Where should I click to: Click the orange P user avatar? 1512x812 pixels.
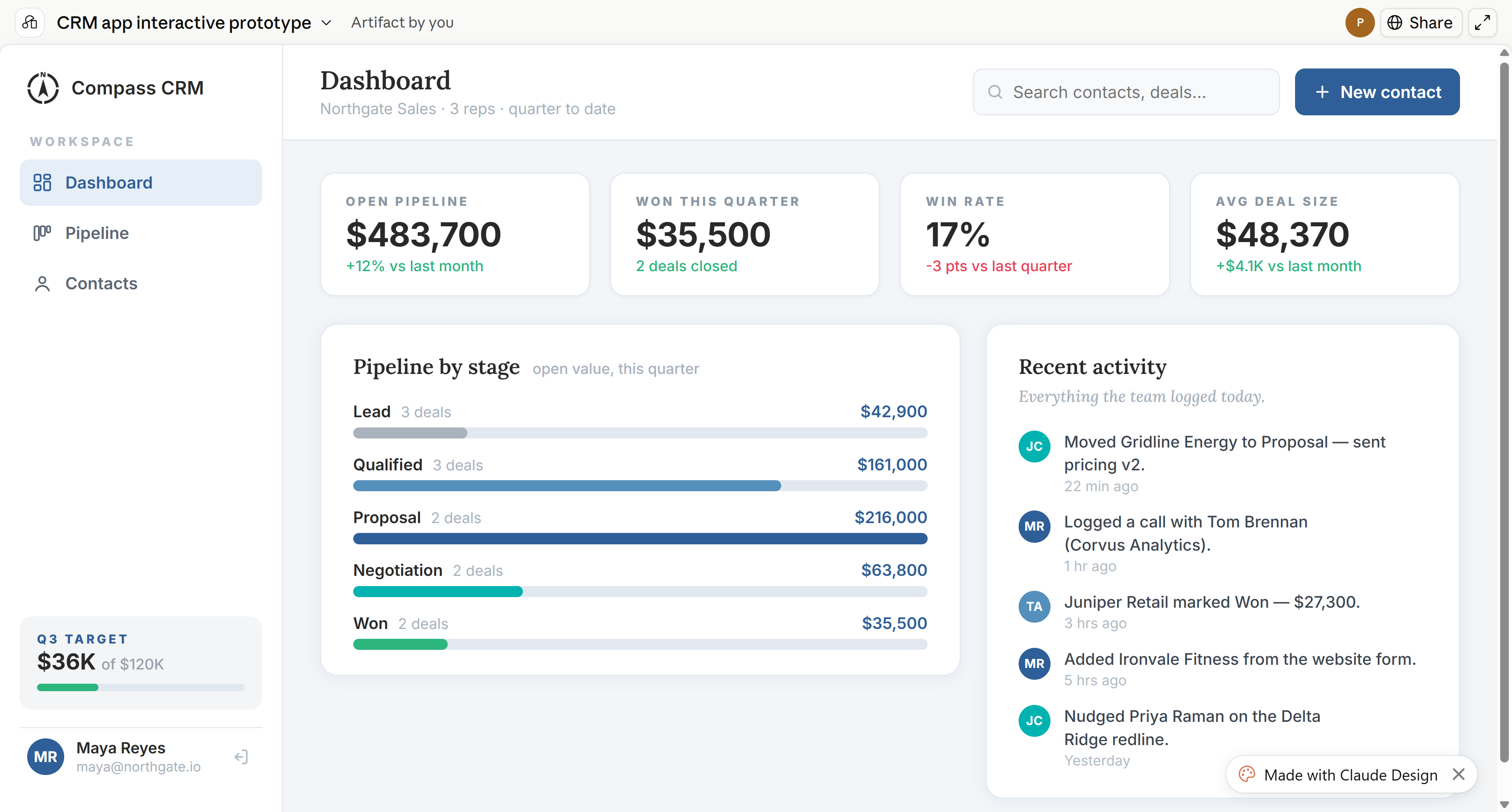(1360, 22)
